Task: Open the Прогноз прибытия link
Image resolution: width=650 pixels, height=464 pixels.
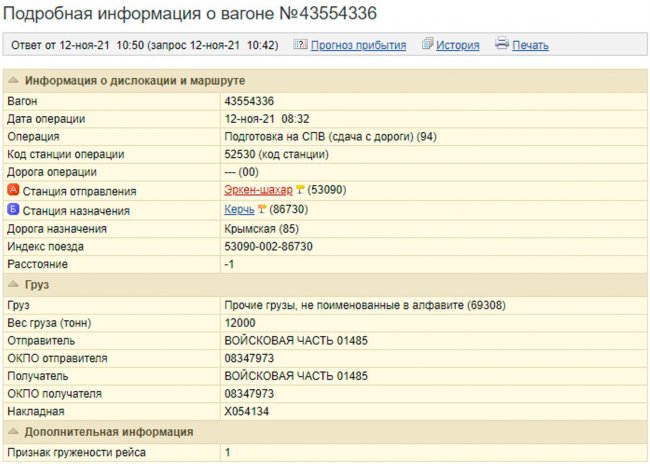Action: pyautogui.click(x=358, y=45)
